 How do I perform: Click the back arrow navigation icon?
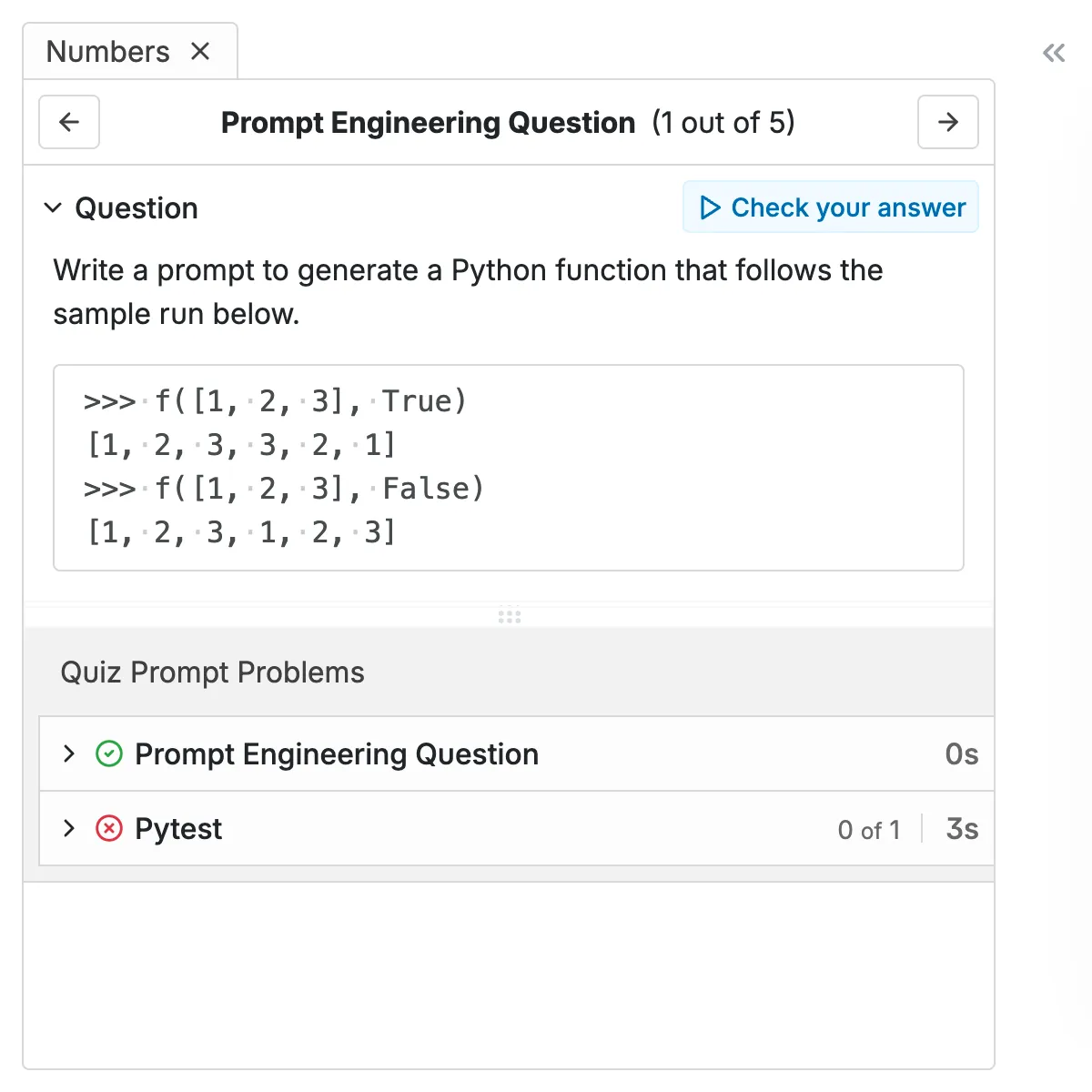click(x=69, y=122)
